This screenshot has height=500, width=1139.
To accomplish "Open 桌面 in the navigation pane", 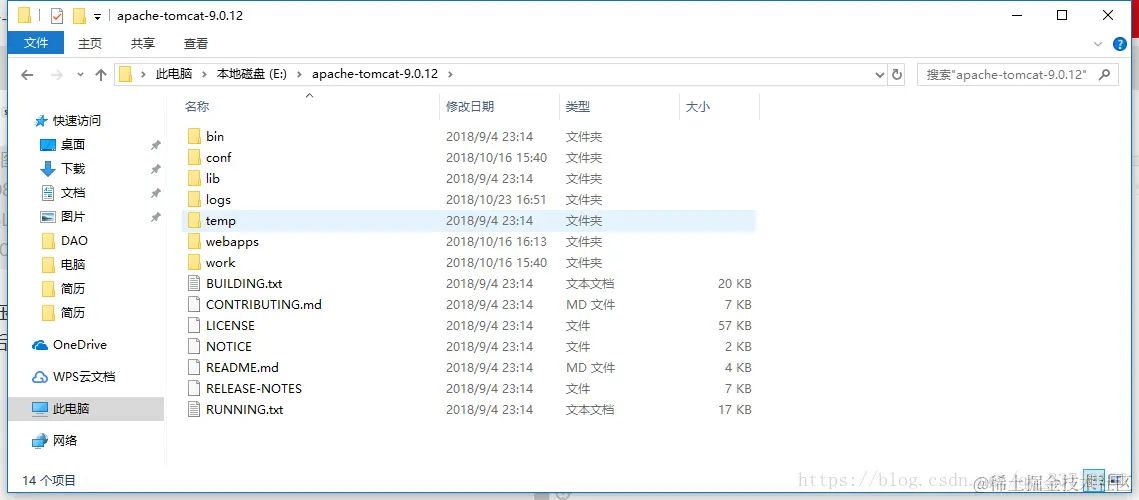I will 73,145.
